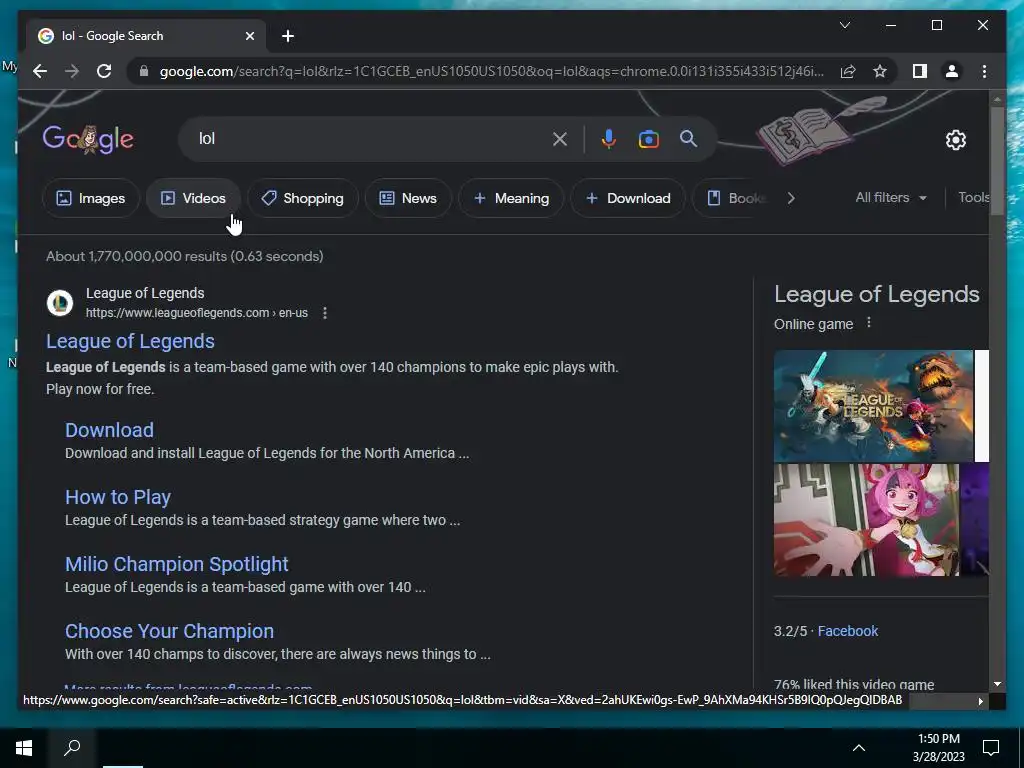Open the tab search dropdown arrow
The width and height of the screenshot is (1024, 768).
(x=844, y=25)
